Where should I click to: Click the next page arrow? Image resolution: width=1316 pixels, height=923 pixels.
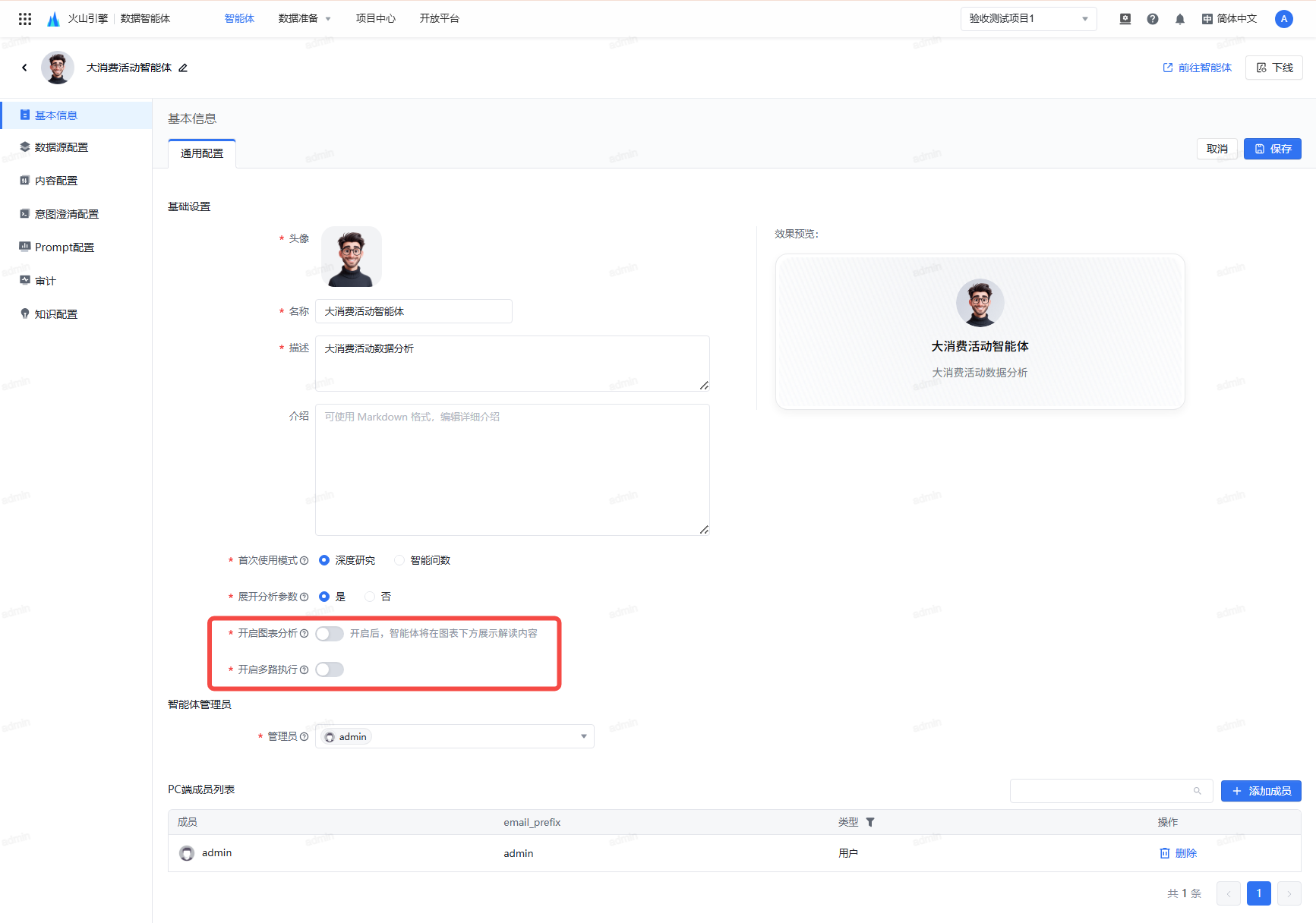click(x=1289, y=893)
